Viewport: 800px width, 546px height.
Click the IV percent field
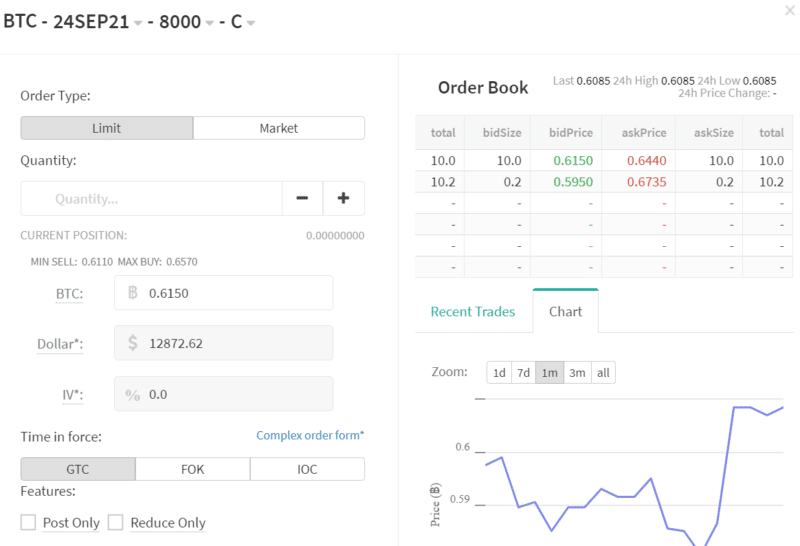pyautogui.click(x=223, y=394)
